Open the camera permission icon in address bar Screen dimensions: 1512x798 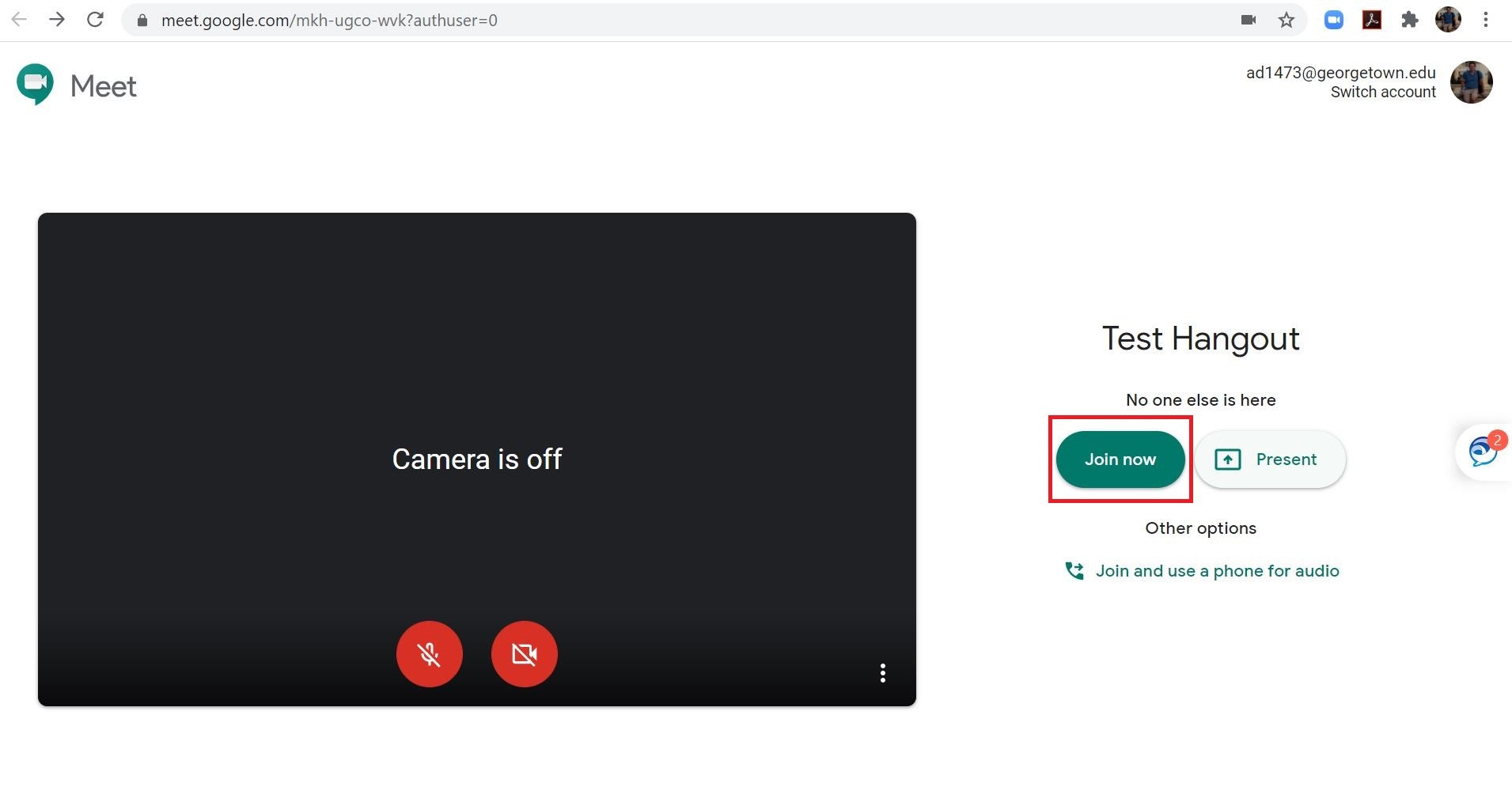[x=1249, y=21]
